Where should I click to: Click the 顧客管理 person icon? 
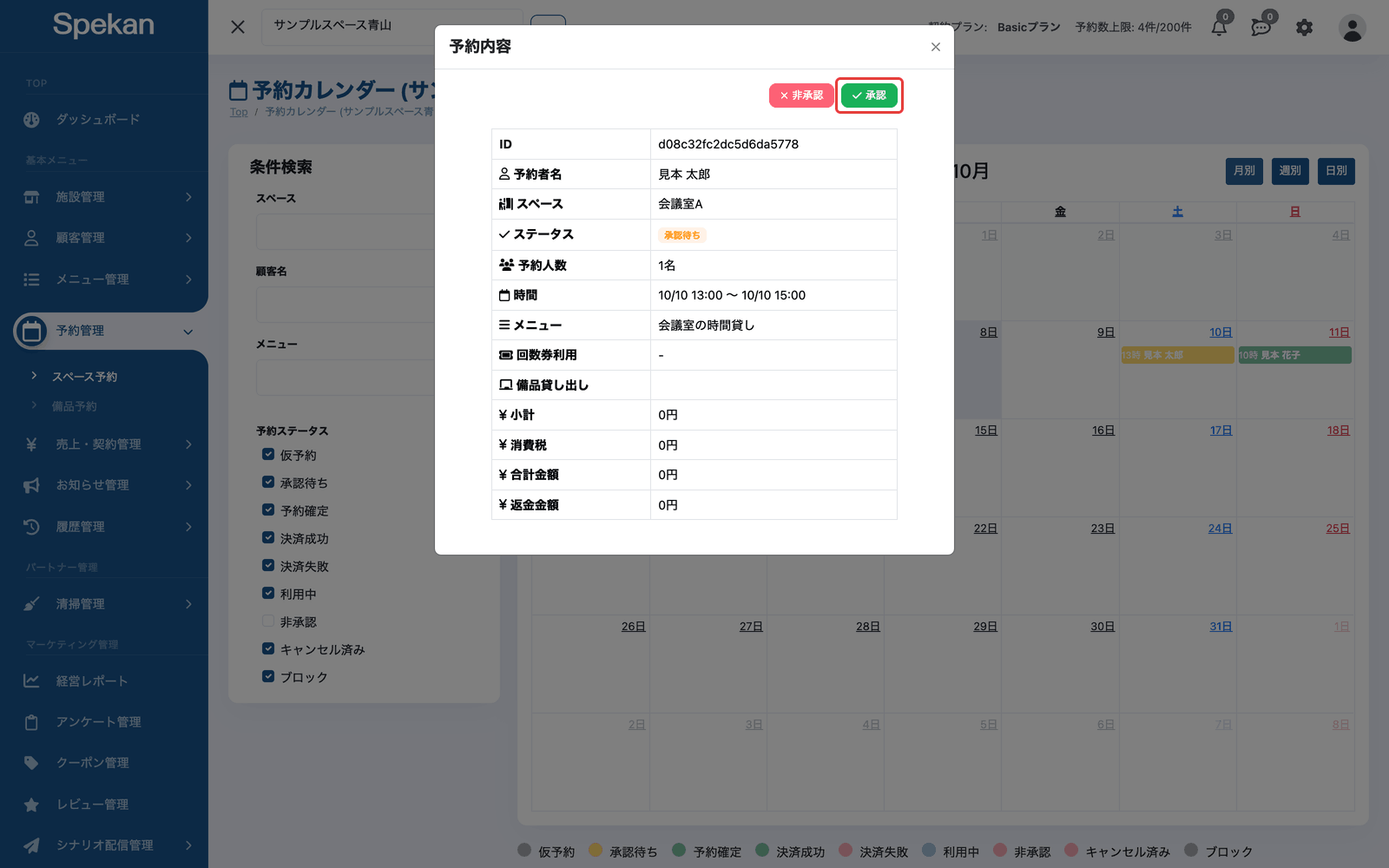click(x=31, y=238)
